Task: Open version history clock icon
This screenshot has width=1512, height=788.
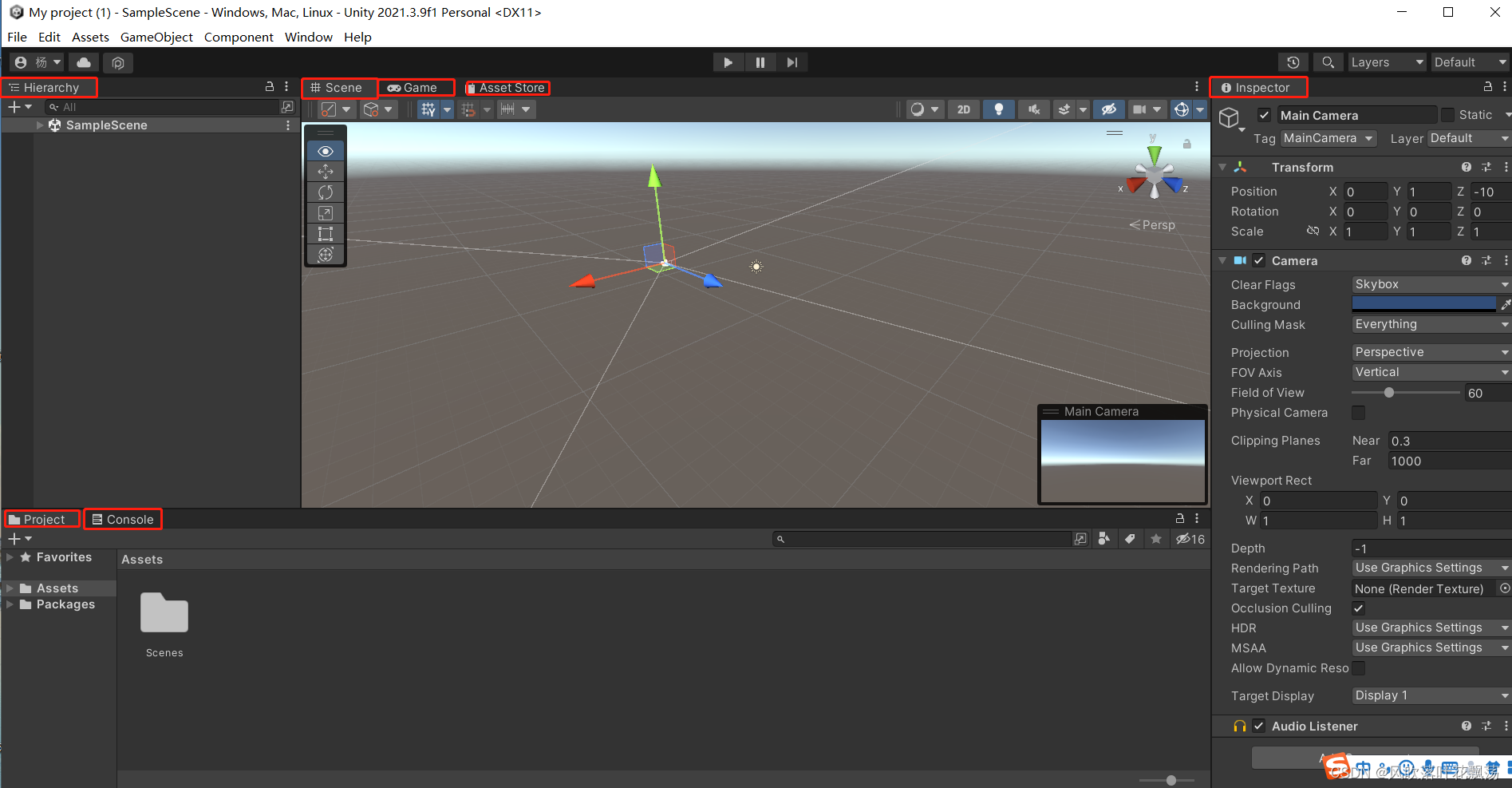Action: click(1293, 62)
